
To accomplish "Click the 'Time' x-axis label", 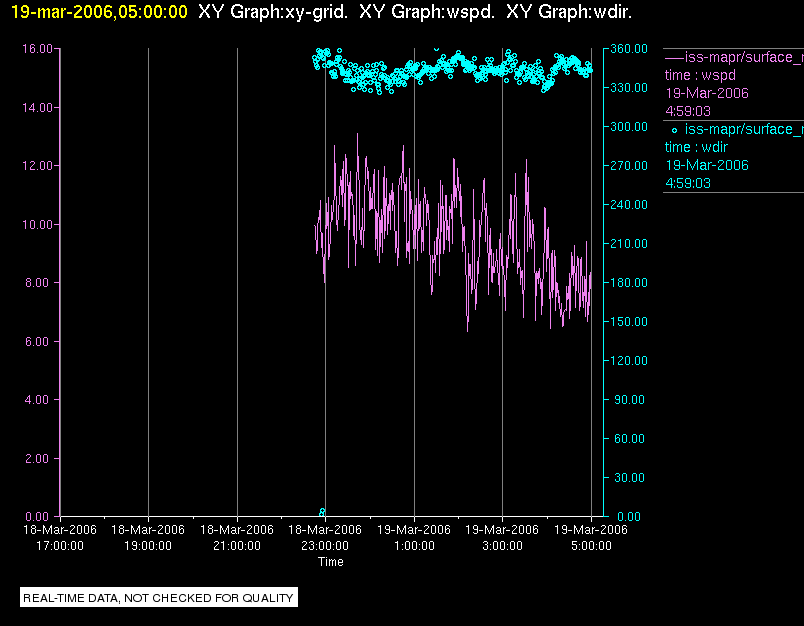I will pos(330,562).
